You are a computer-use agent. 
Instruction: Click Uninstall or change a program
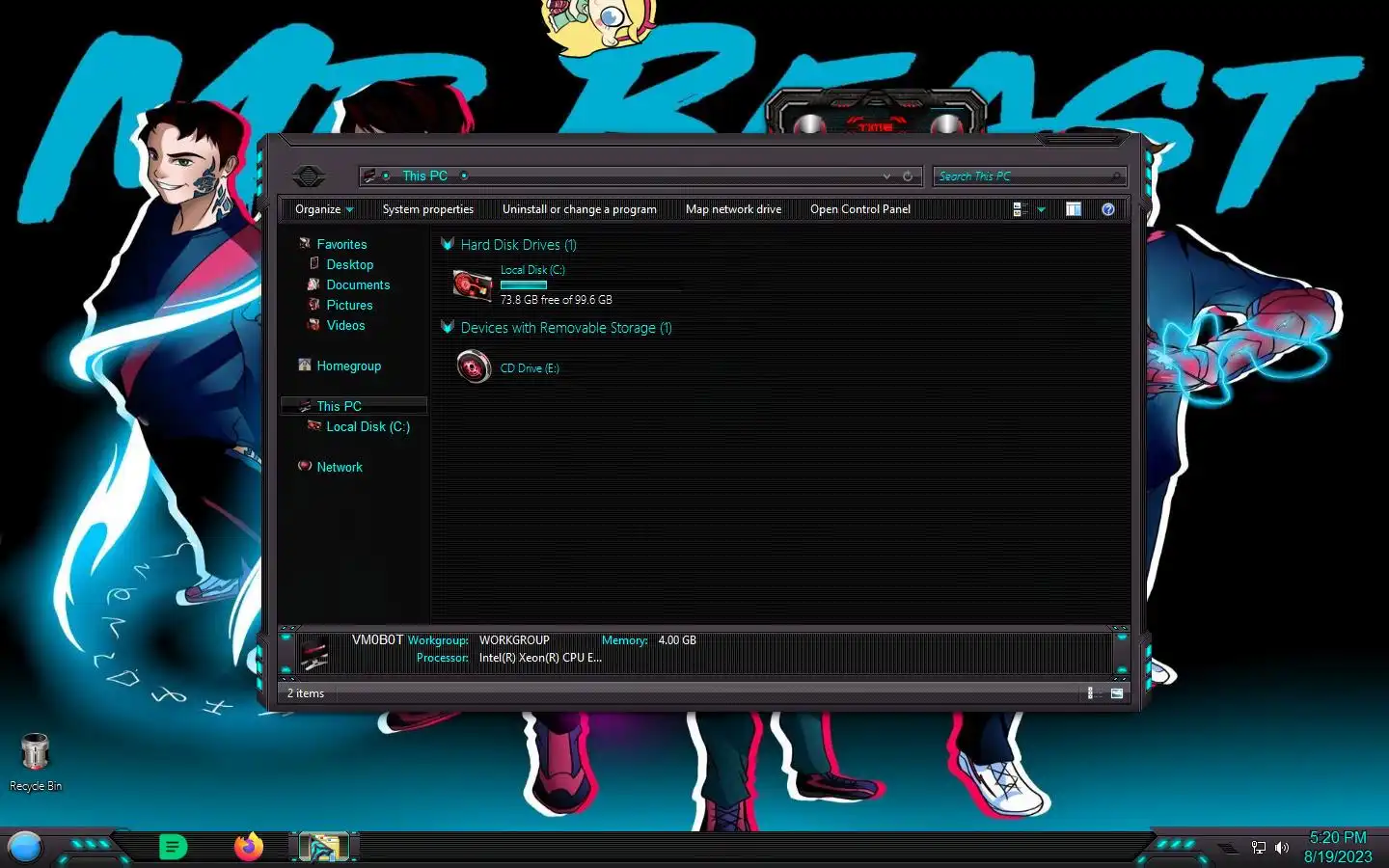point(579,209)
